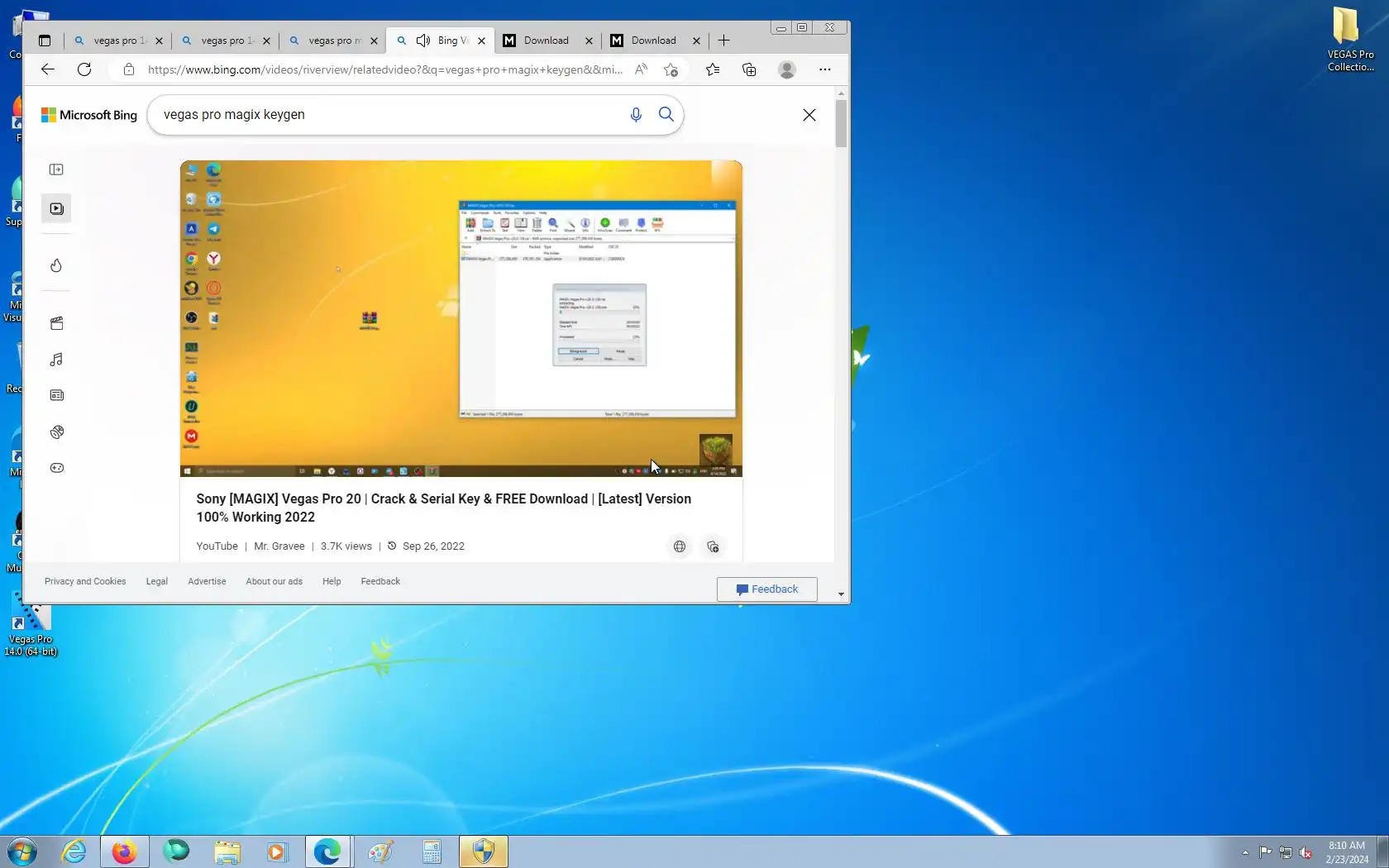This screenshot has height=868, width=1389.
Task: Switch to the second vegas pro tab
Action: pos(225,41)
